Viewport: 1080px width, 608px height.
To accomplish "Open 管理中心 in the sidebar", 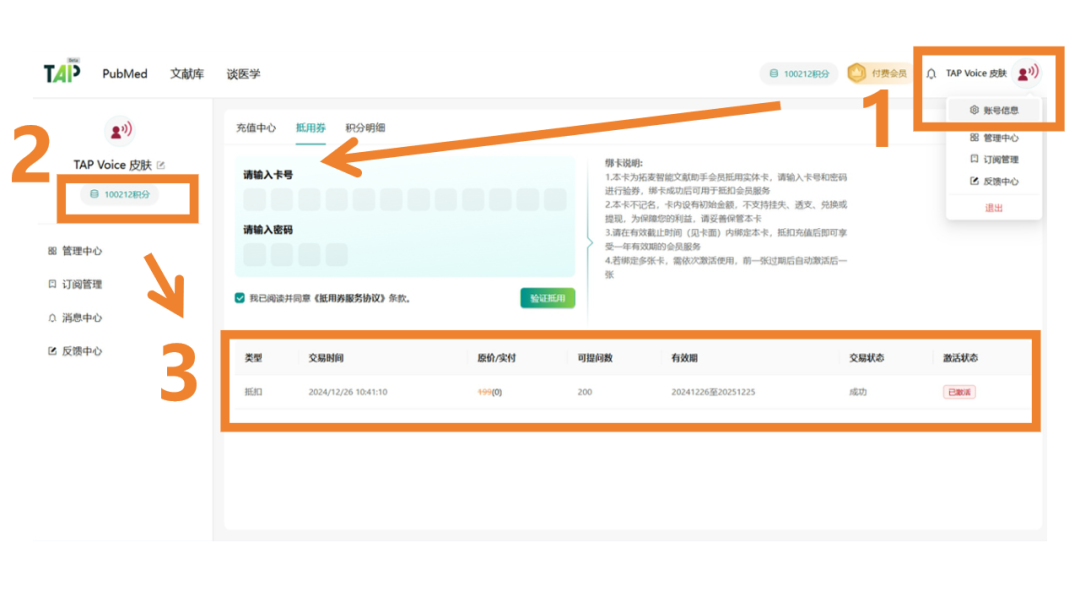I will point(75,251).
